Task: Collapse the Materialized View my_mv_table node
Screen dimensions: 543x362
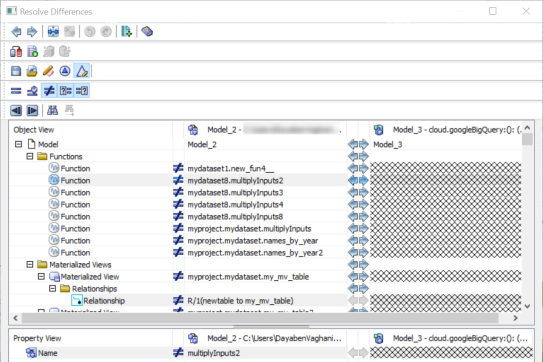Action: click(x=41, y=277)
